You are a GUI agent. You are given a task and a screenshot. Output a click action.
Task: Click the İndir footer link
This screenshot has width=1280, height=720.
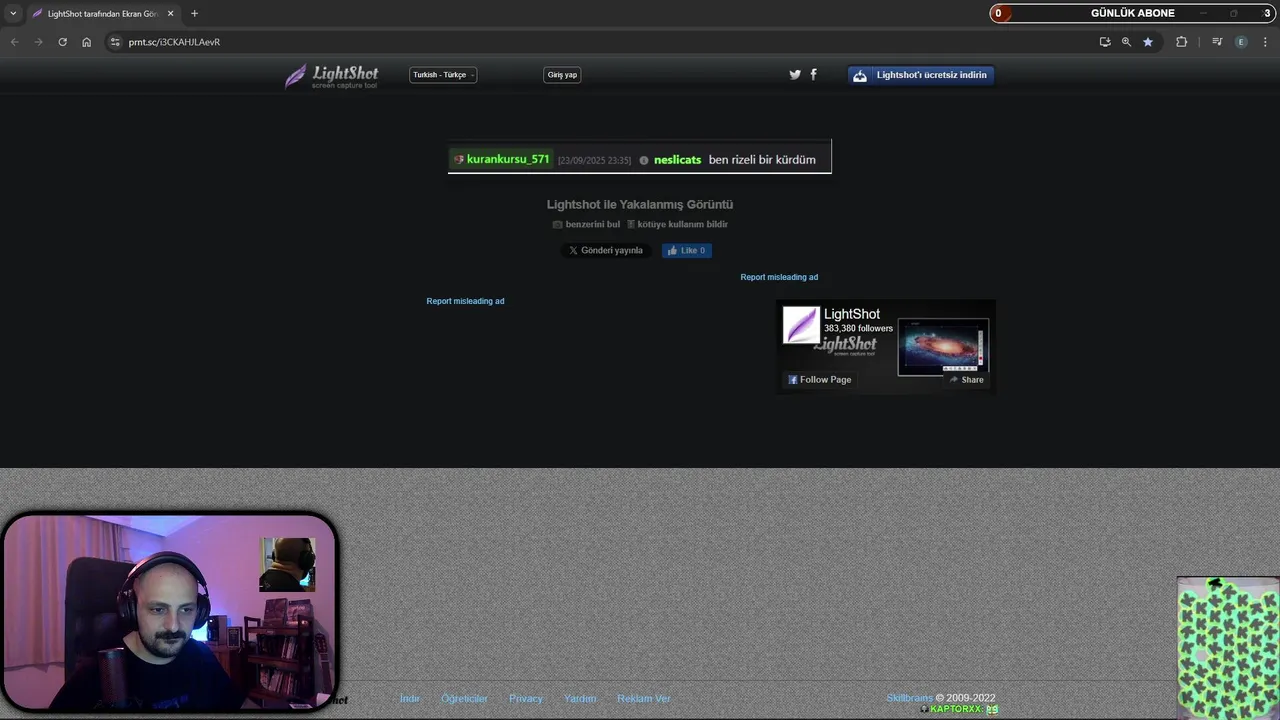(410, 698)
